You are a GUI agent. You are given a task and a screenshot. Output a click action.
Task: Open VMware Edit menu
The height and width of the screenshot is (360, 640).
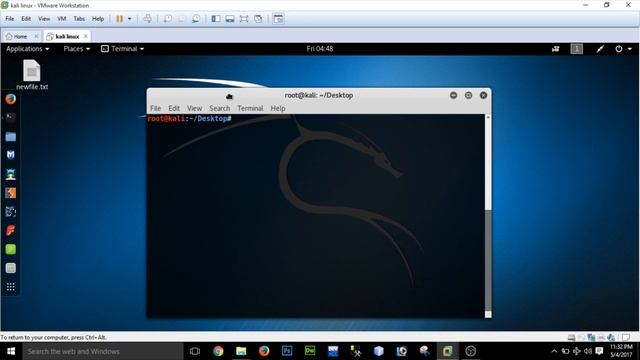point(26,19)
